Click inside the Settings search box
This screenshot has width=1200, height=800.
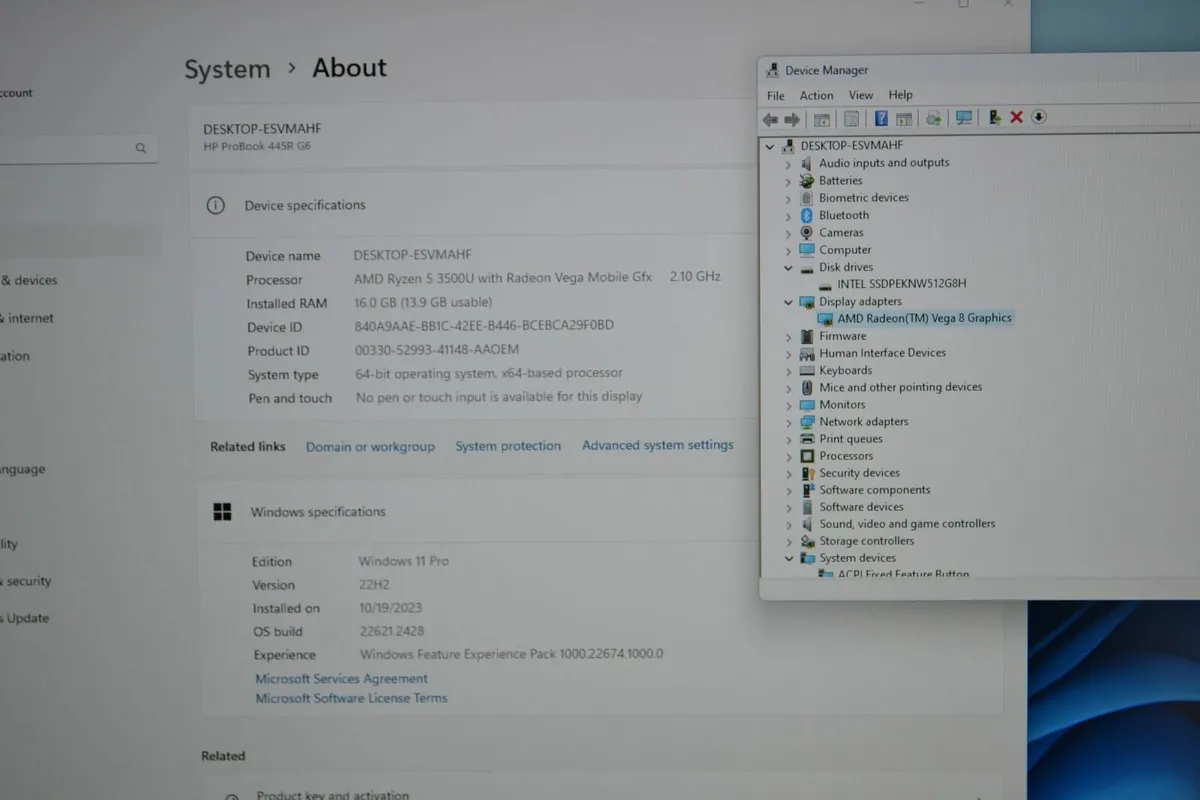click(x=70, y=148)
